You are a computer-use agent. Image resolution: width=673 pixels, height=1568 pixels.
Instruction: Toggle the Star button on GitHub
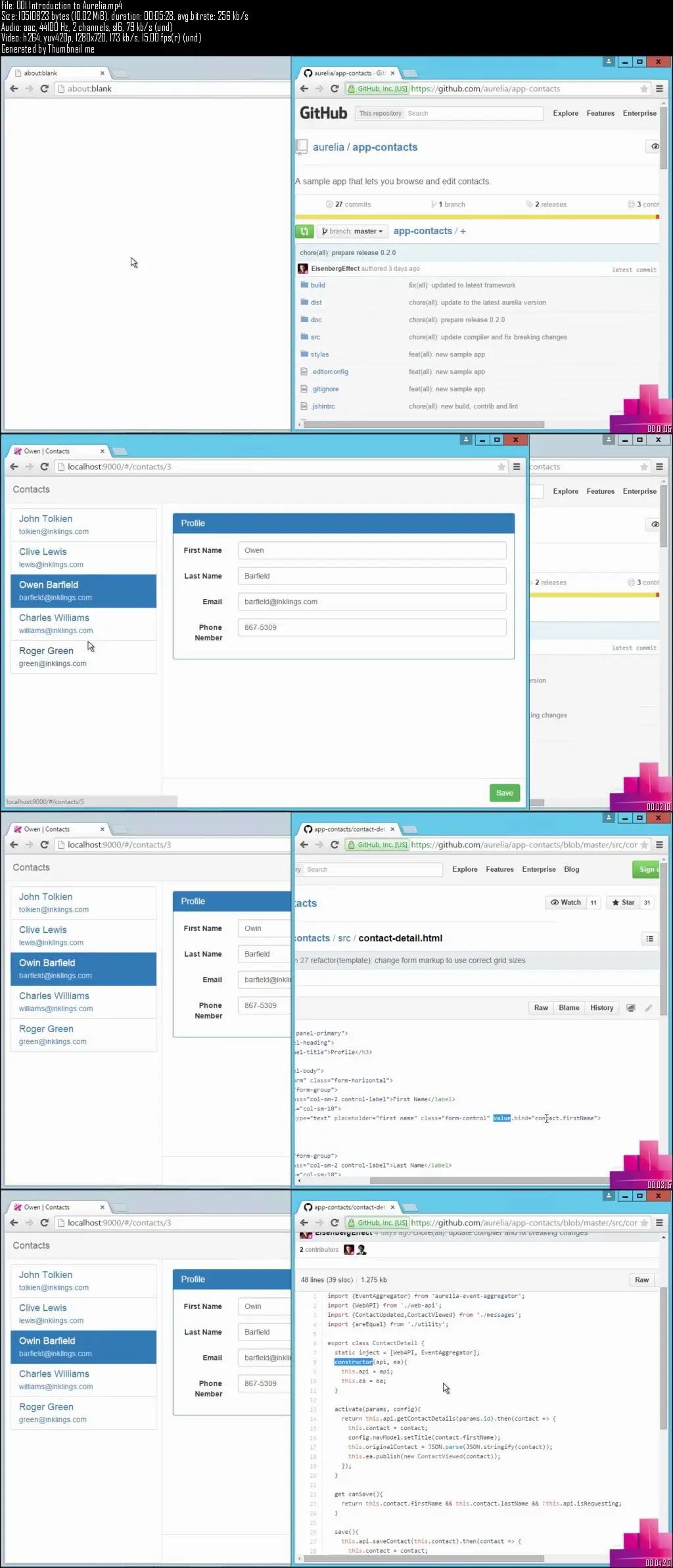(623, 903)
